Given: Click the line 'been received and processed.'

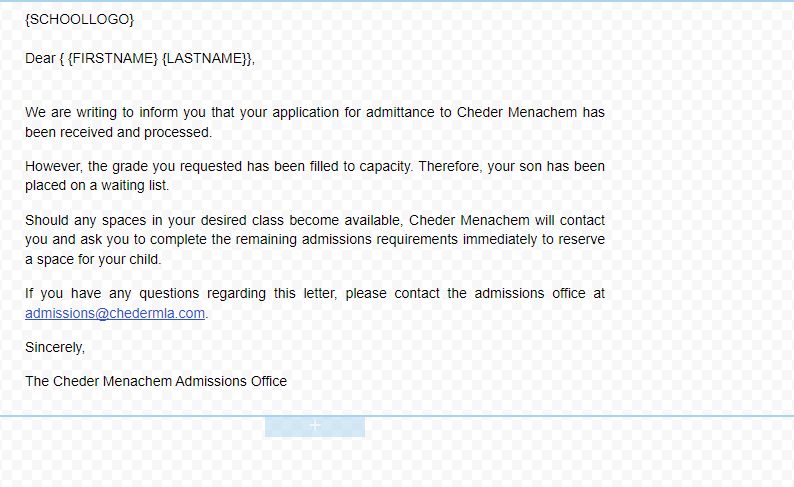Looking at the screenshot, I should coord(118,132).
